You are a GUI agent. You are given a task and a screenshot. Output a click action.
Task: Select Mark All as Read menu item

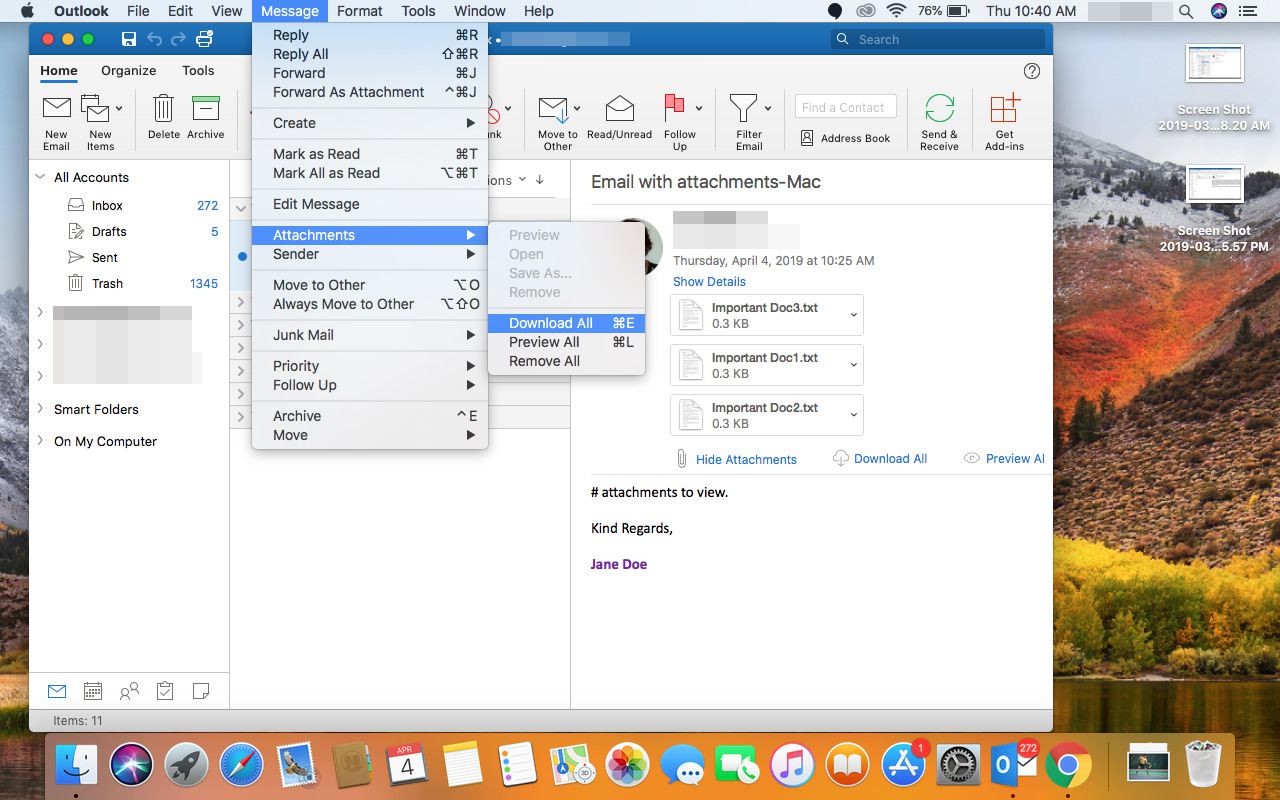click(369, 173)
